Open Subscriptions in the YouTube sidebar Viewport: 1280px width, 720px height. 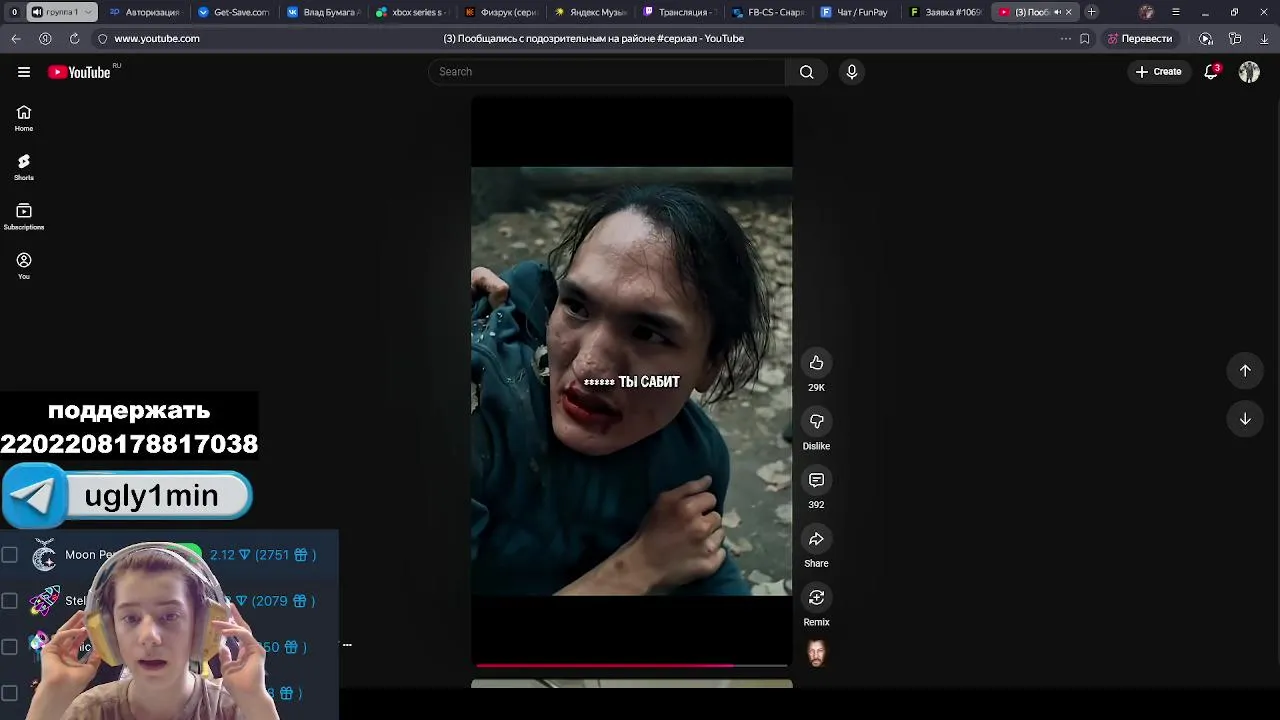[24, 216]
